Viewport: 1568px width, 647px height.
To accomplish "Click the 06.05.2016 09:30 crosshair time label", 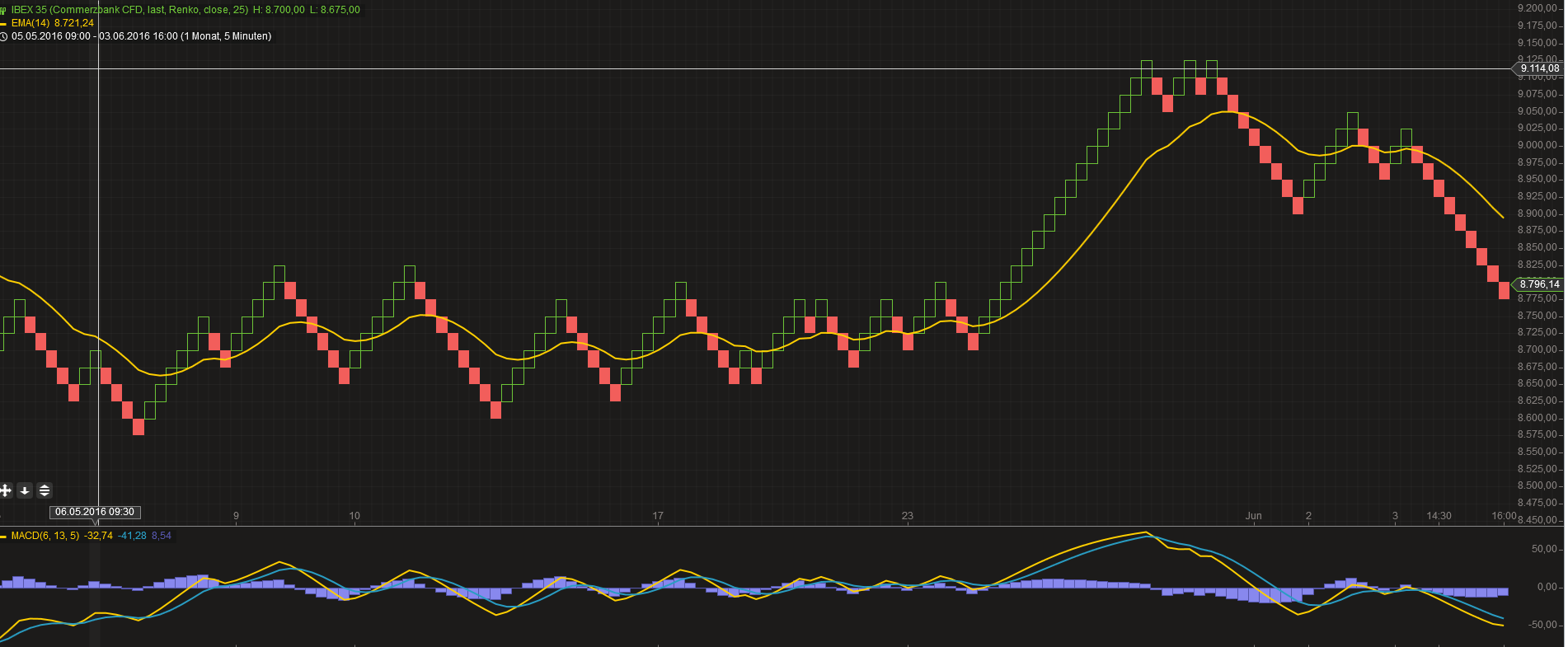I will click(x=95, y=512).
